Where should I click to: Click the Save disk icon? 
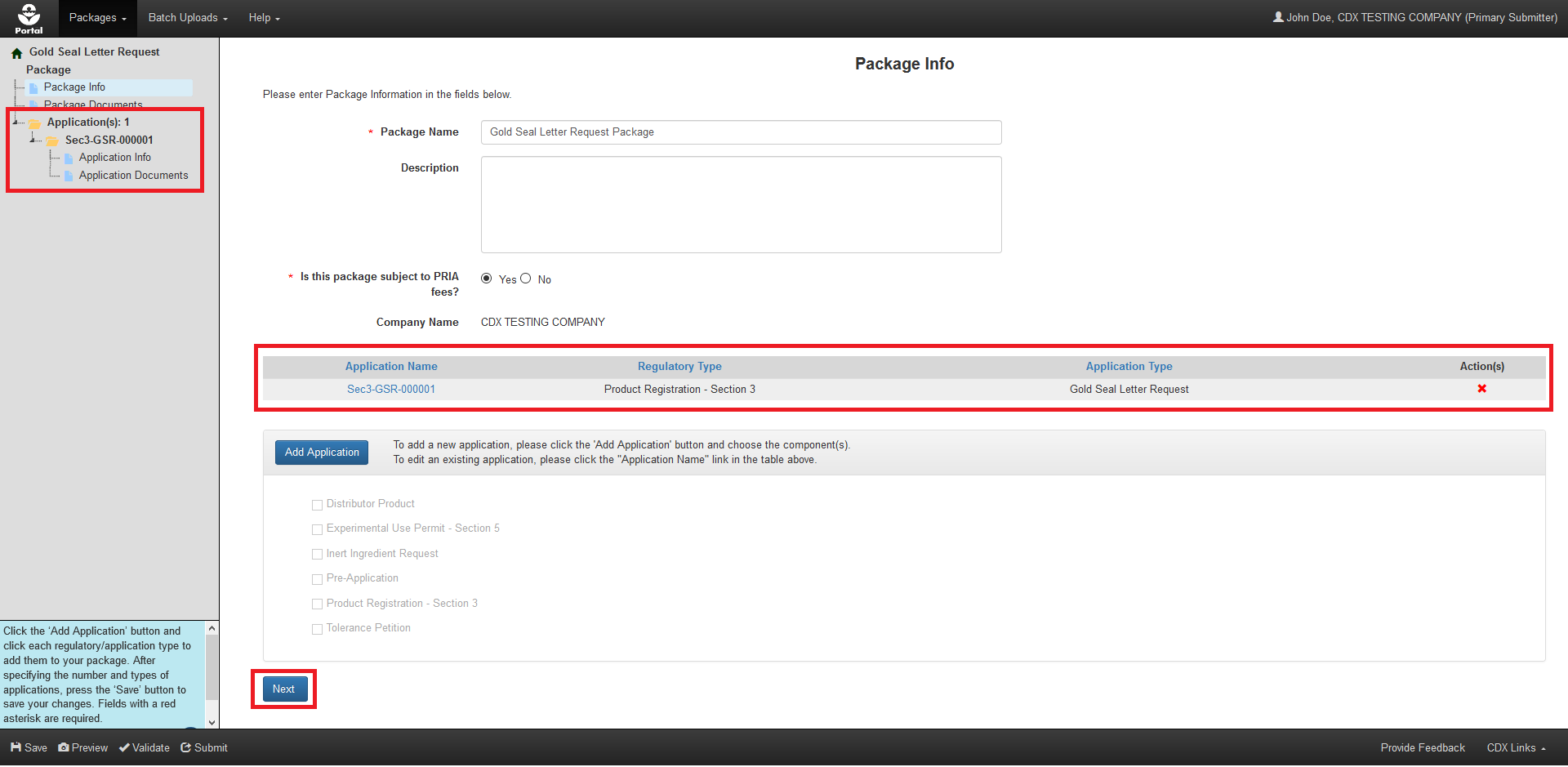[x=16, y=747]
